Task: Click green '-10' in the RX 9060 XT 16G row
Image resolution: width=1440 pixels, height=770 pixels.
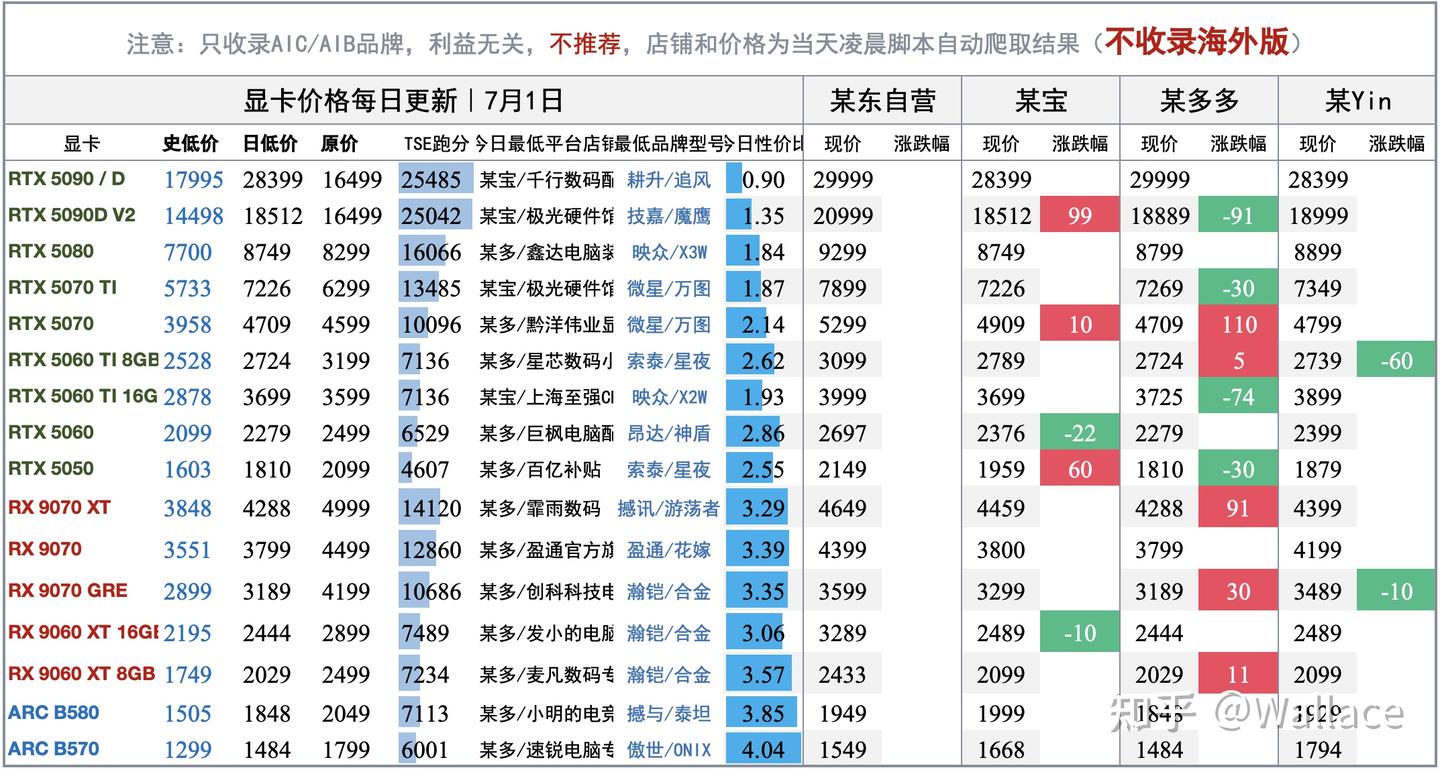Action: pos(1079,633)
